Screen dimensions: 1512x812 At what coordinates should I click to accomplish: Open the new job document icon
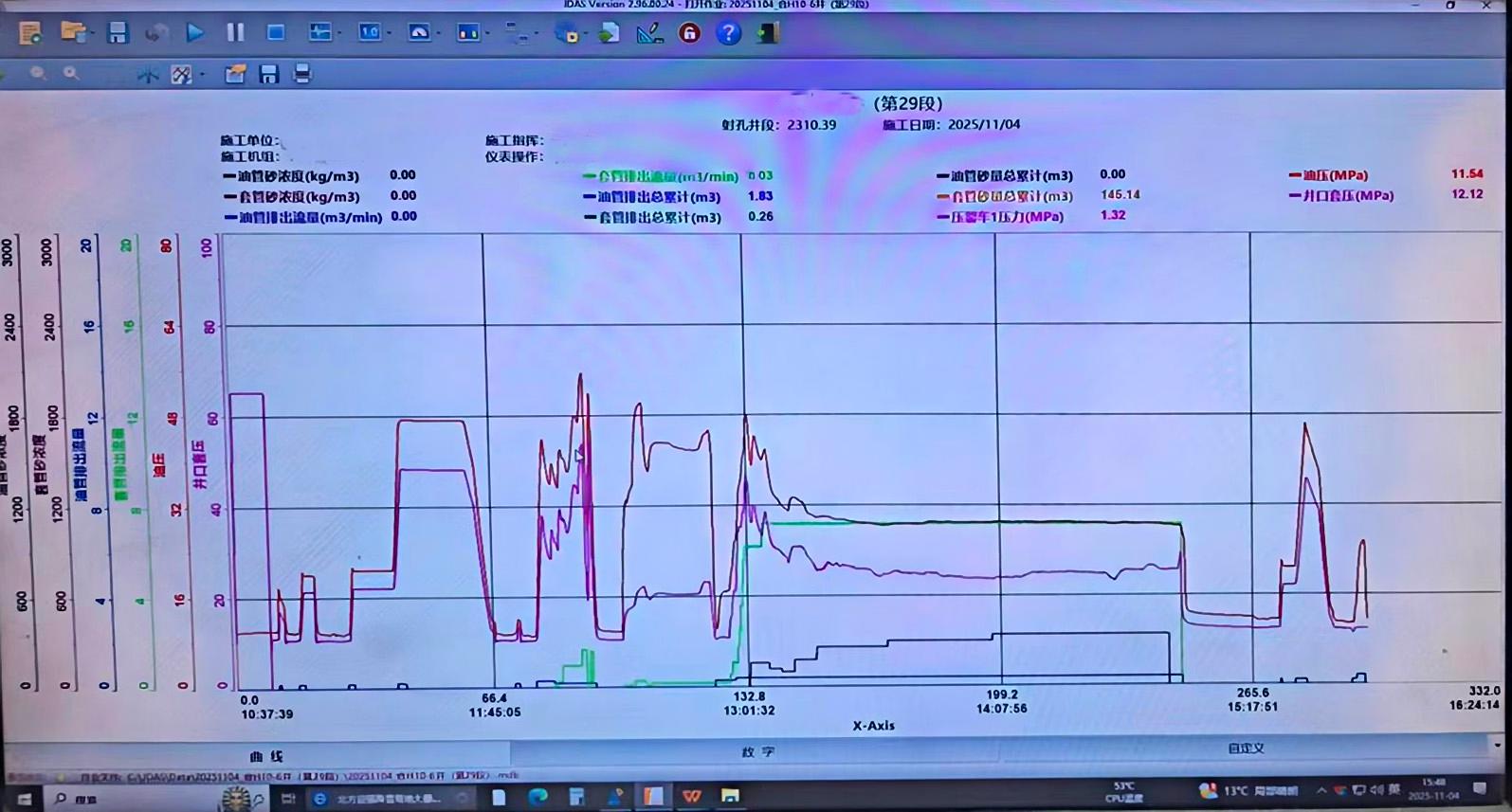pyautogui.click(x=30, y=33)
